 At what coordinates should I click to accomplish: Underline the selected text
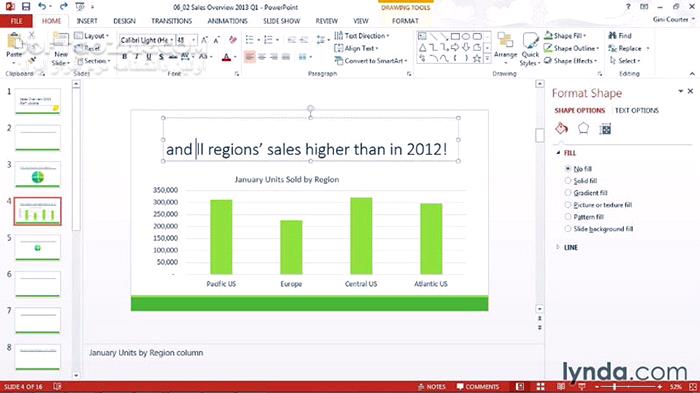(149, 57)
